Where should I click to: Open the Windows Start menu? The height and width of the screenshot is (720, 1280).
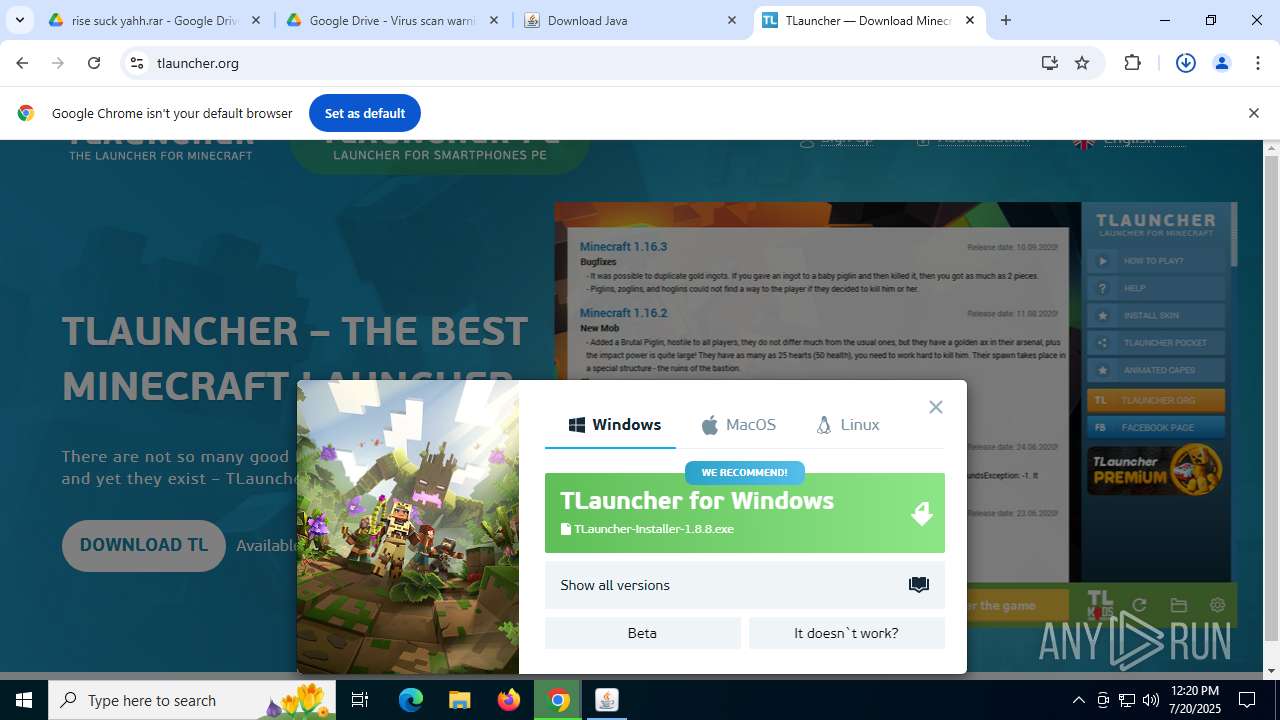(24, 700)
